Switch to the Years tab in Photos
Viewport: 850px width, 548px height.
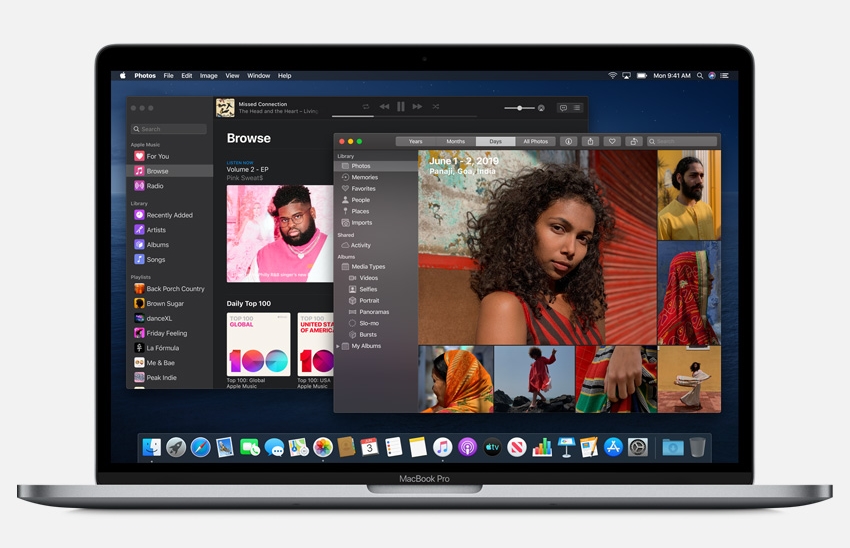coord(415,142)
